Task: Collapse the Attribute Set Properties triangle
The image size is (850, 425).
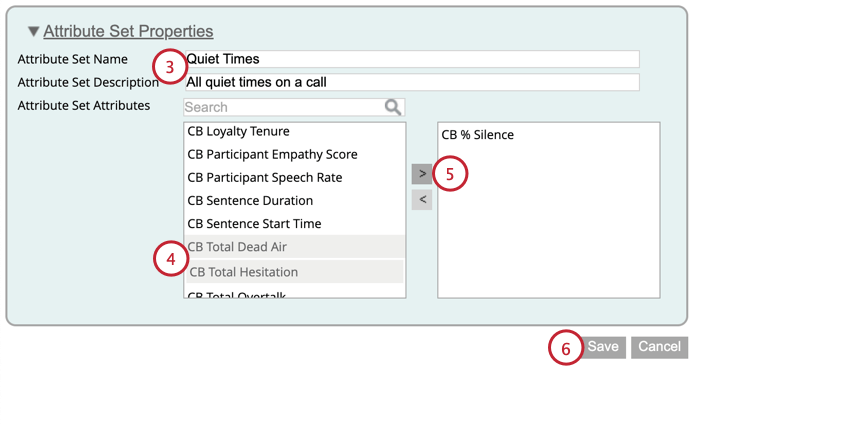Action: tap(33, 32)
